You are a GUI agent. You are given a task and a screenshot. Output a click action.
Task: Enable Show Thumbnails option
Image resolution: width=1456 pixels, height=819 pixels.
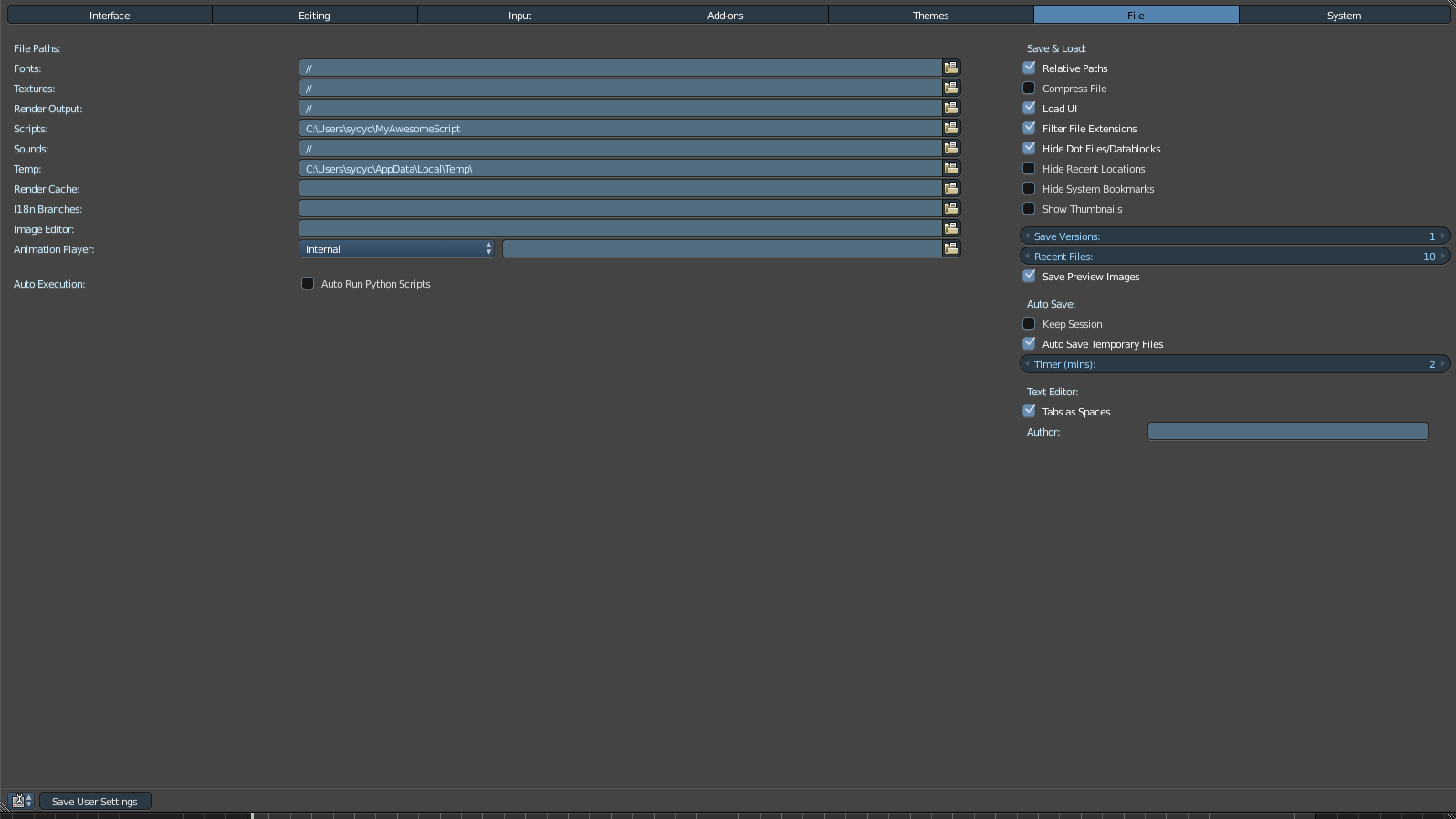click(x=1030, y=208)
